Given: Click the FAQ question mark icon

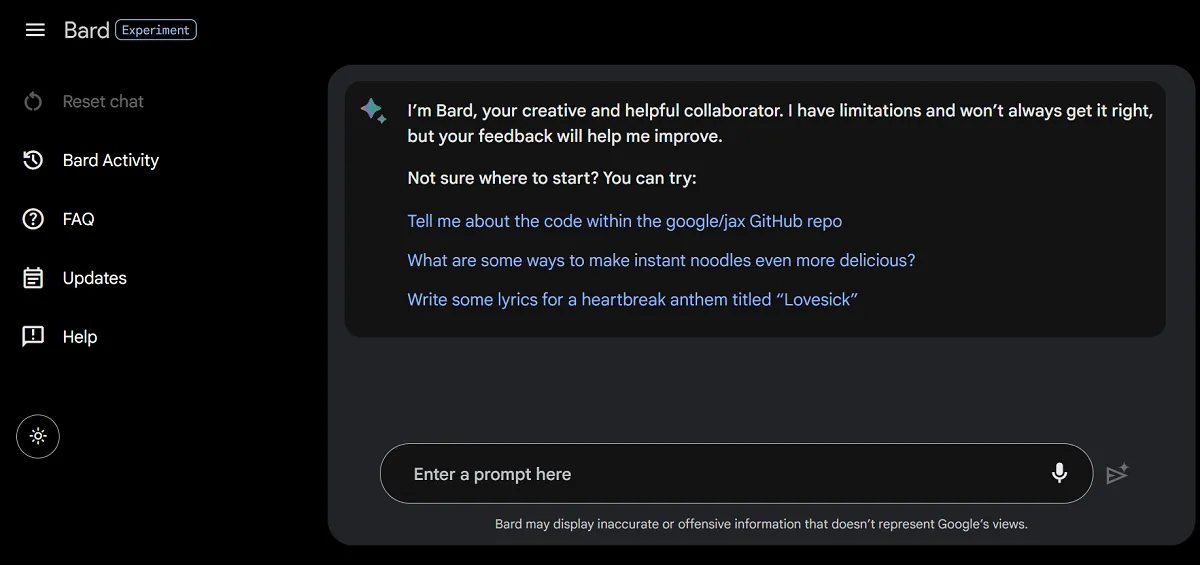Looking at the screenshot, I should pyautogui.click(x=33, y=219).
